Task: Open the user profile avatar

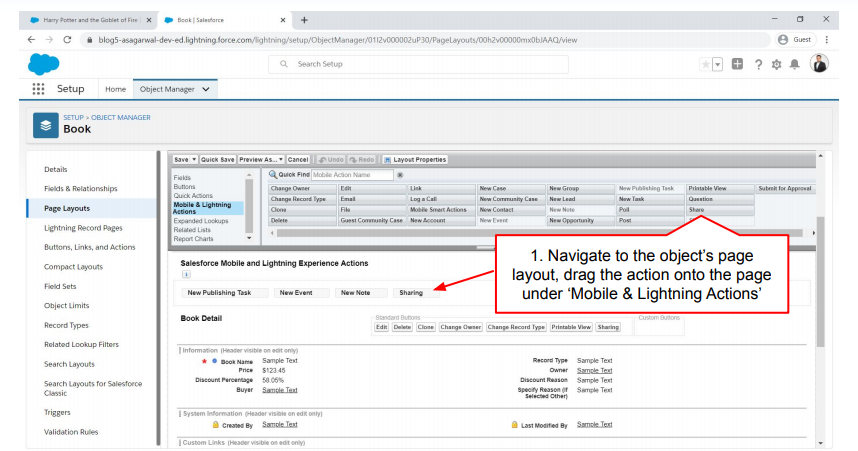Action: pyautogui.click(x=819, y=63)
